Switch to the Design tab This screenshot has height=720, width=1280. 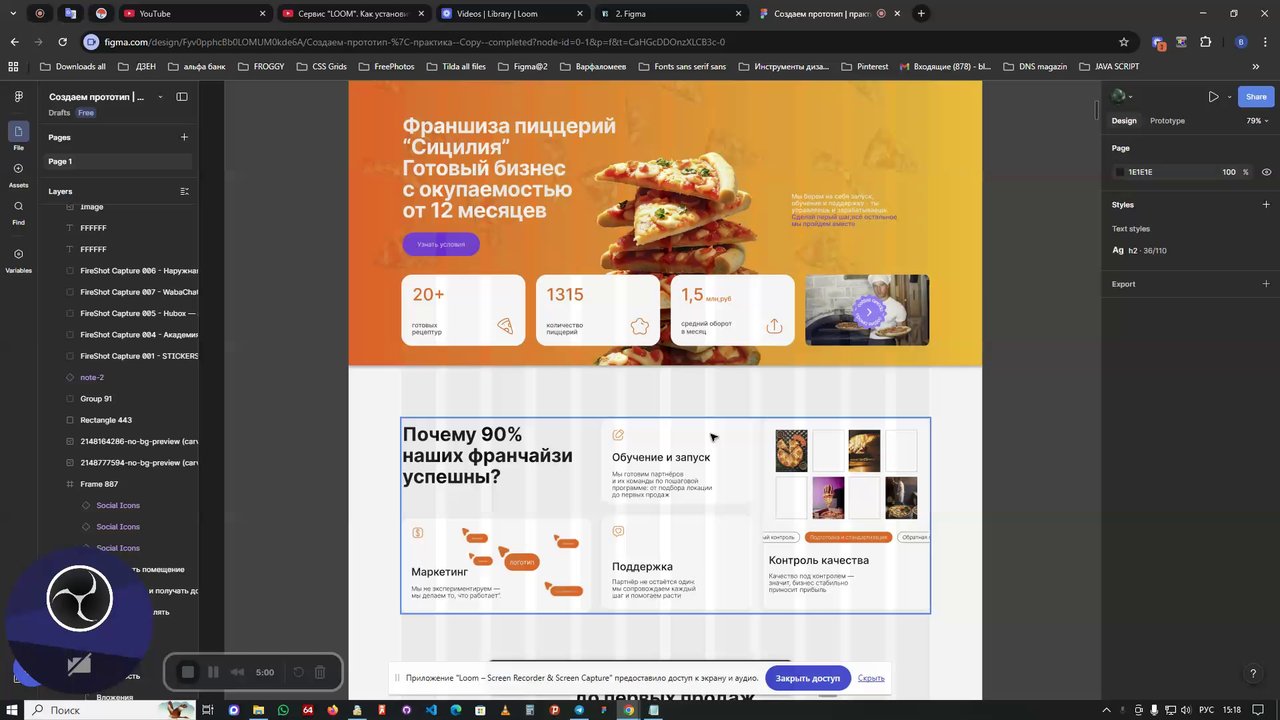tap(1124, 121)
